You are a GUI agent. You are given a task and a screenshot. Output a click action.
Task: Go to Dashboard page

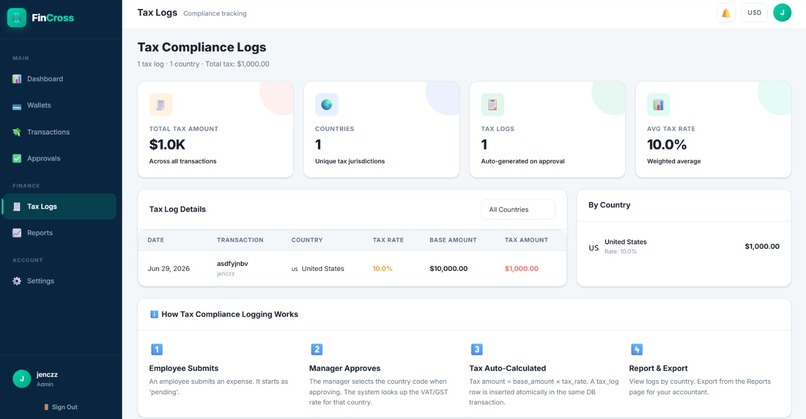(59, 79)
